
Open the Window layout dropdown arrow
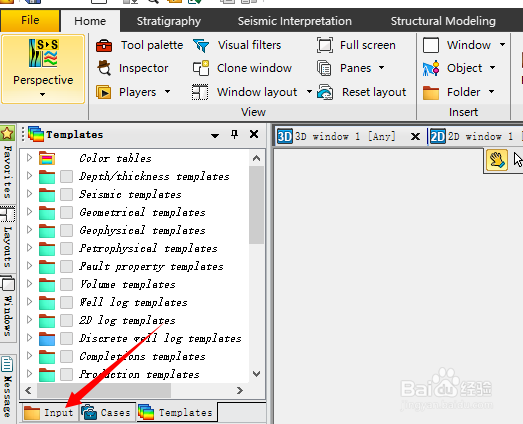pos(309,91)
